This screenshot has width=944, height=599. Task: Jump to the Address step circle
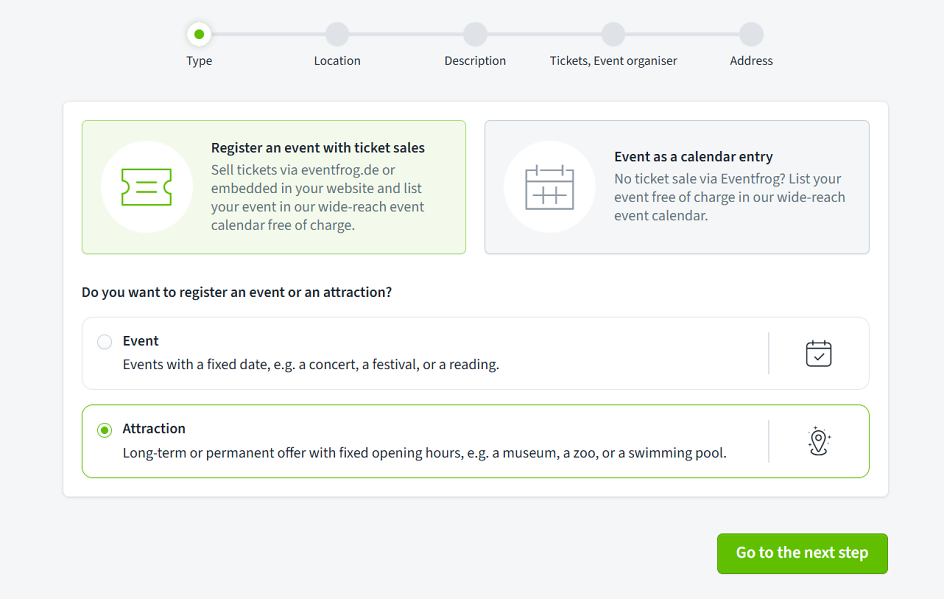pos(751,34)
